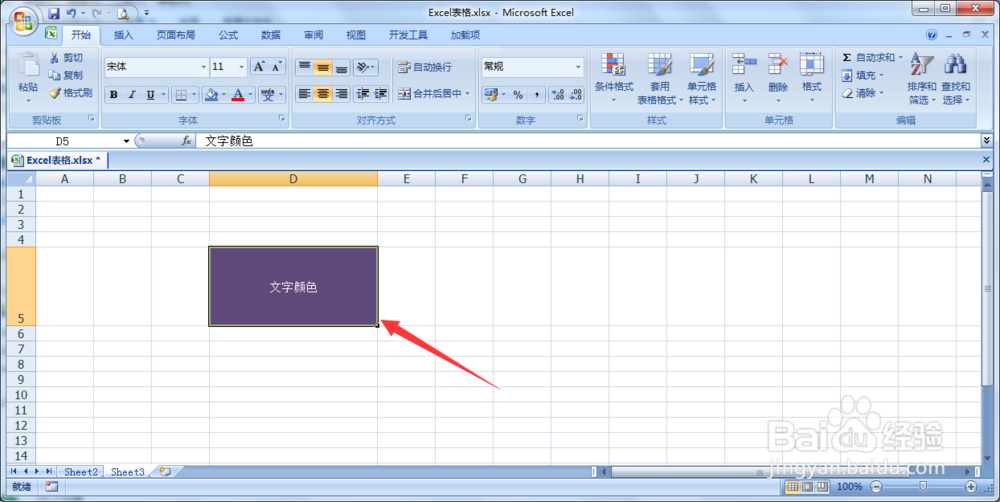Screen dimensions: 1000x502
Task: Align text to top of cell
Action: click(x=304, y=67)
